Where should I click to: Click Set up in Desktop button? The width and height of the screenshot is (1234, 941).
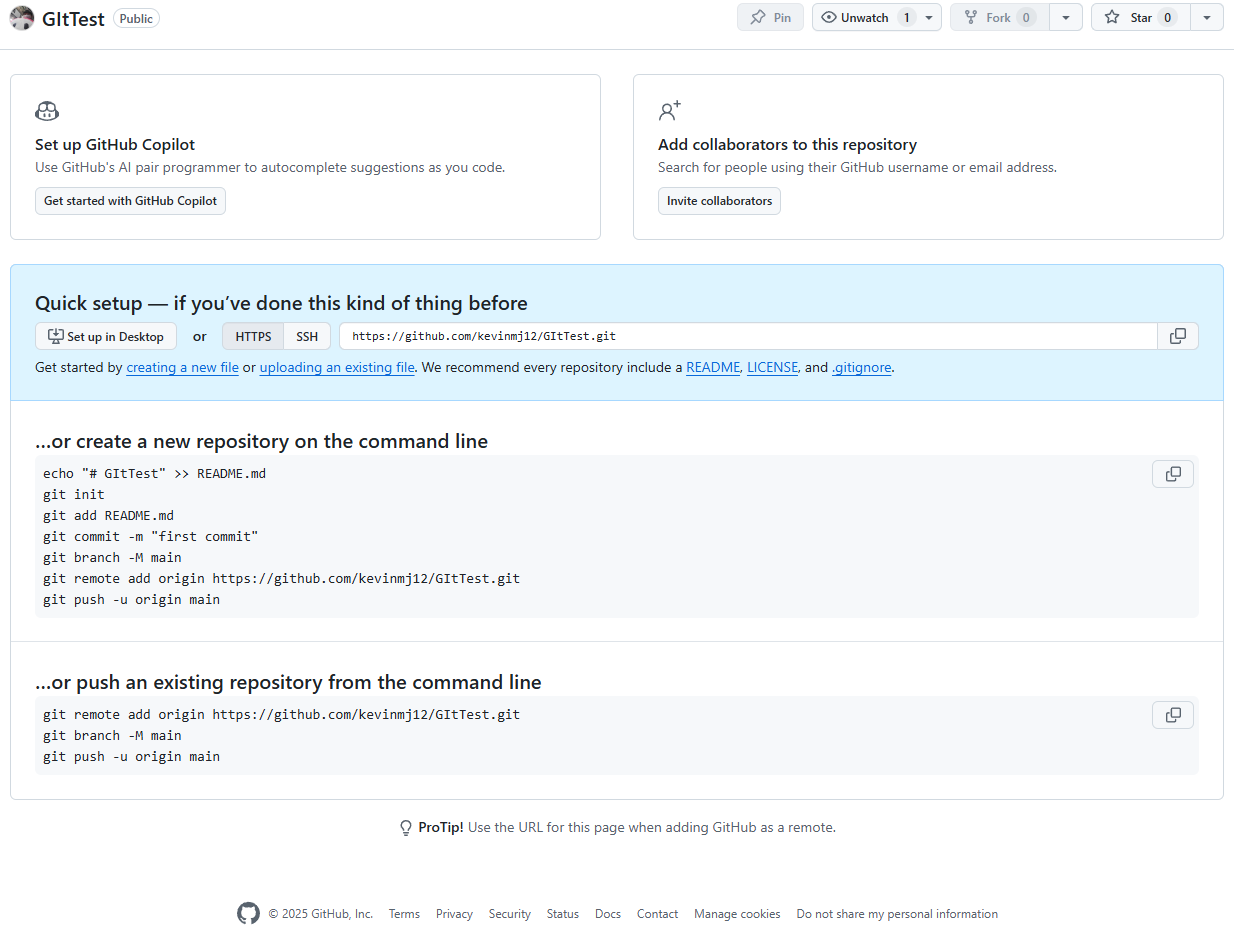106,336
